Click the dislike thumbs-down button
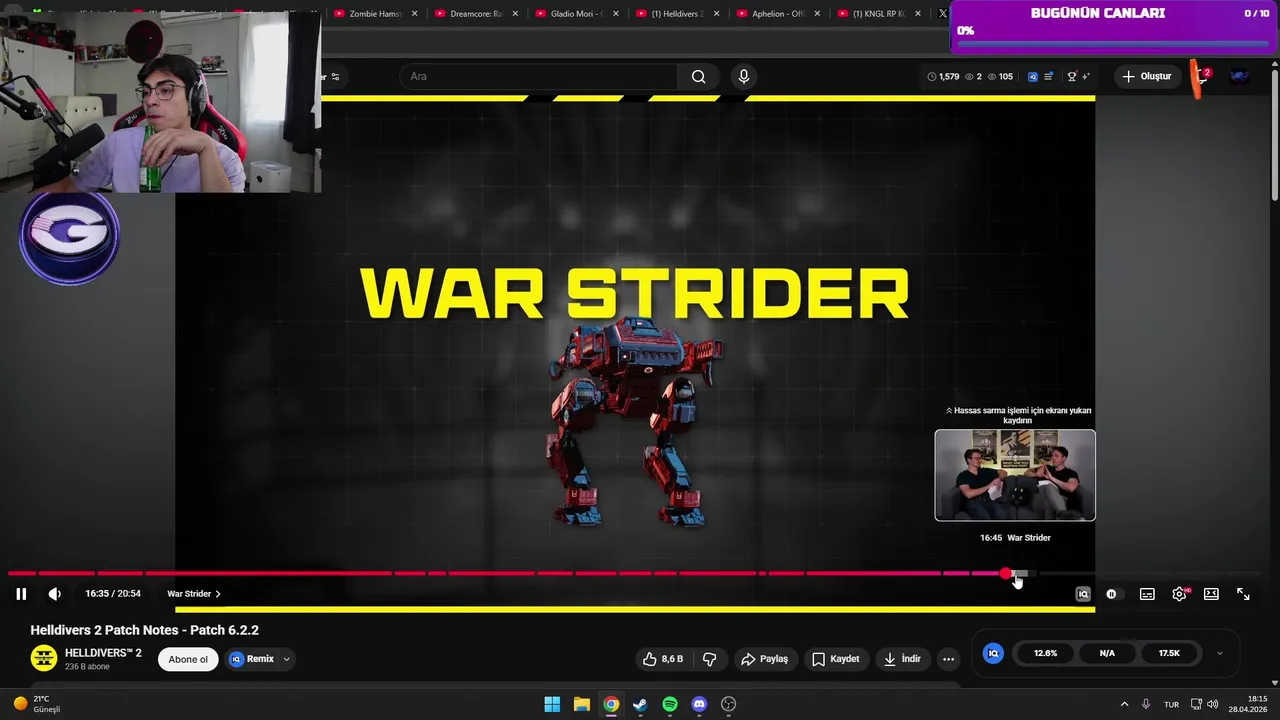Screen dimensions: 1280x720 710,659
